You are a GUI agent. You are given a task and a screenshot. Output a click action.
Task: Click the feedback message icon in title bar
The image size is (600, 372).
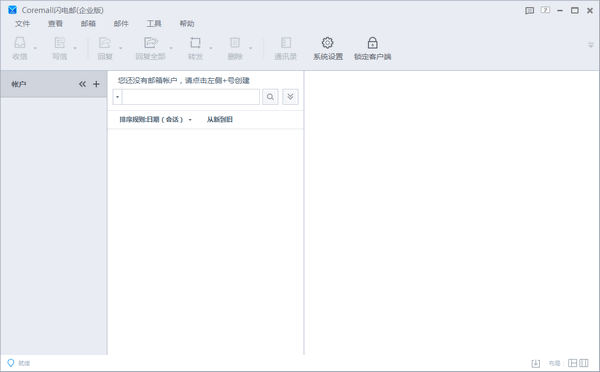click(530, 10)
